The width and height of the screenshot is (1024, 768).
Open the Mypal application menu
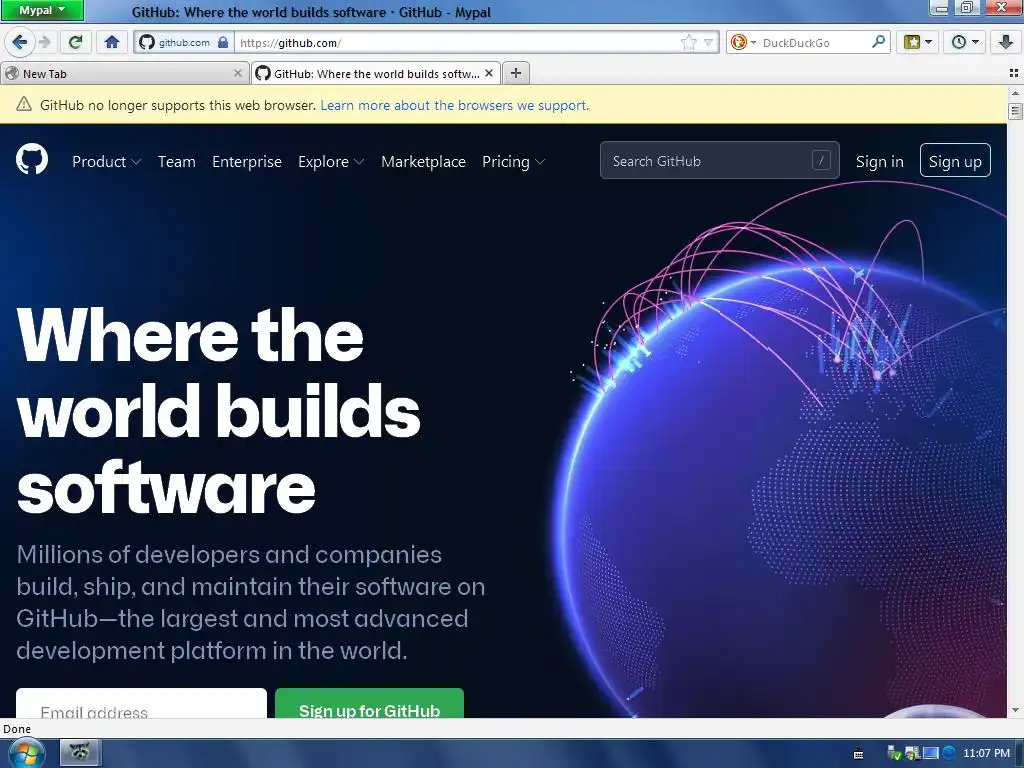click(x=42, y=10)
